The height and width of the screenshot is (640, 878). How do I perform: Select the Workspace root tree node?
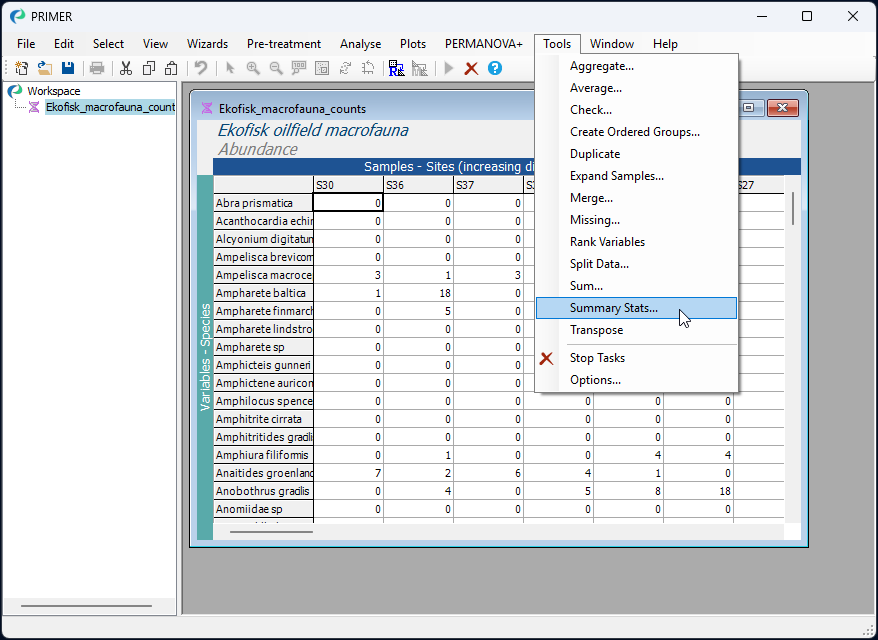tap(53, 91)
